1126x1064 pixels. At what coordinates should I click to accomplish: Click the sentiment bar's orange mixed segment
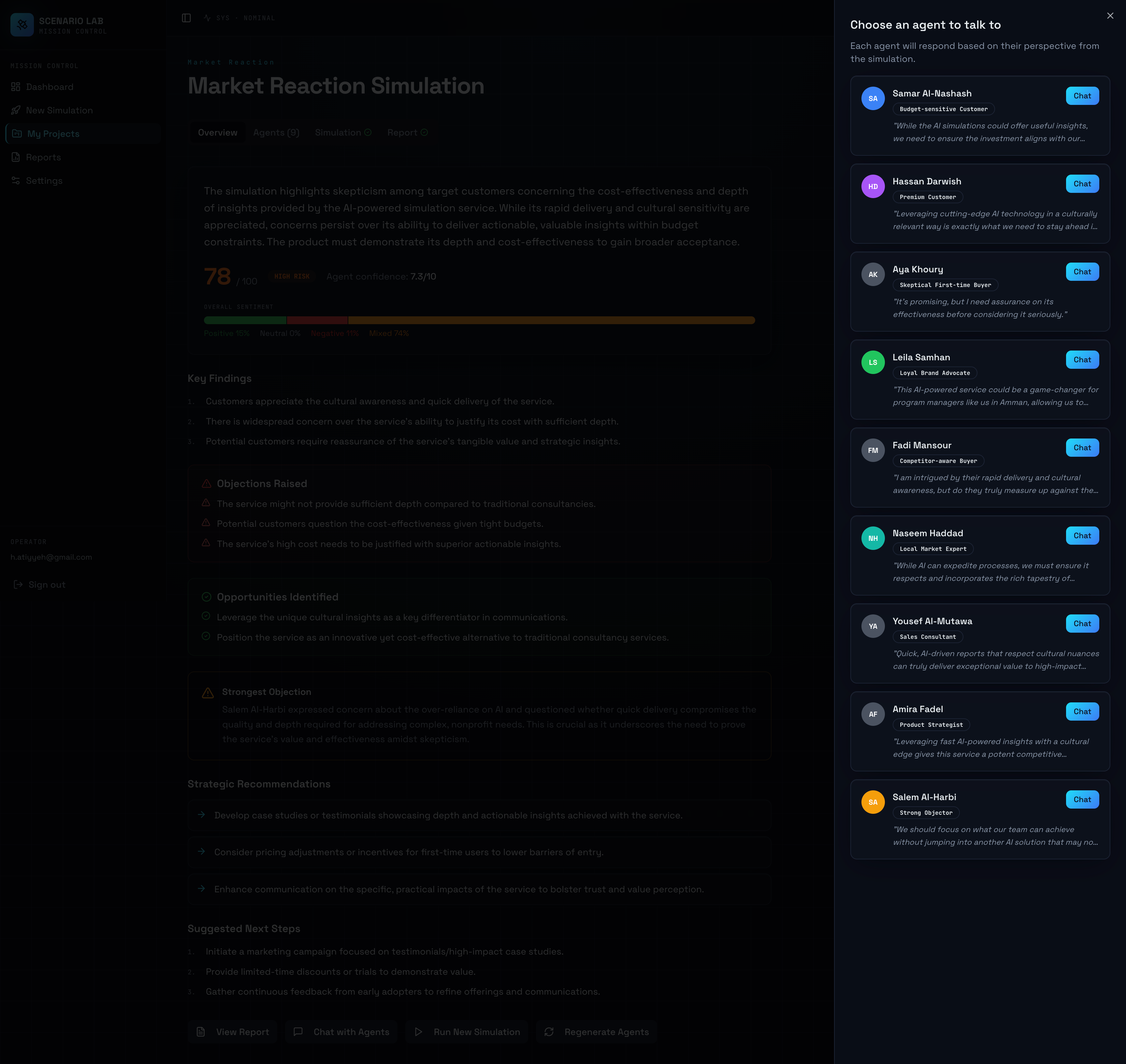click(x=551, y=321)
